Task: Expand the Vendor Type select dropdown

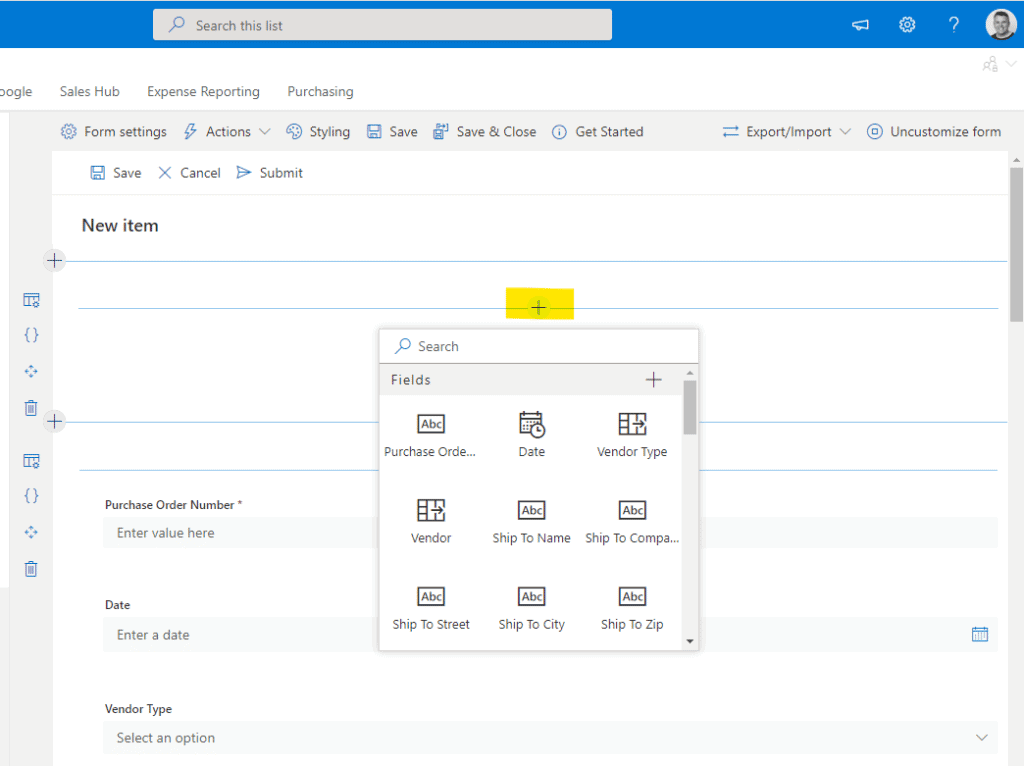Action: click(980, 738)
